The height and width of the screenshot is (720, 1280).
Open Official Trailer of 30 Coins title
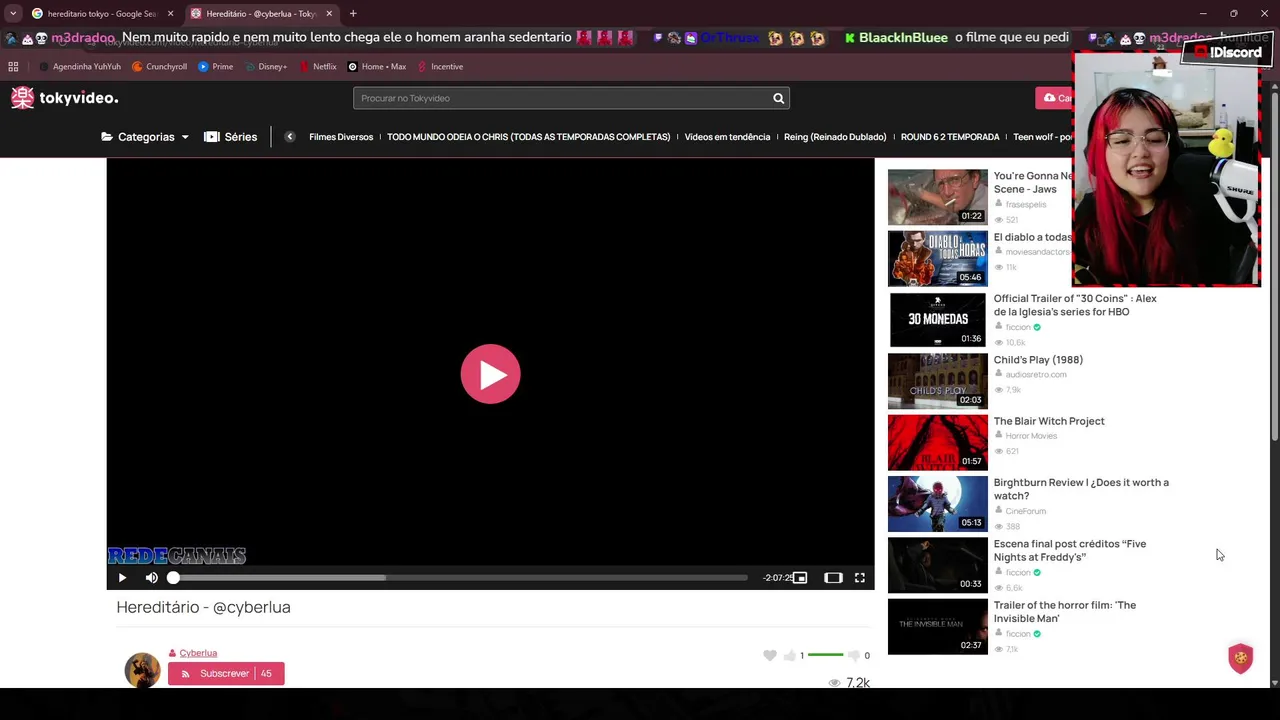pyautogui.click(x=1075, y=305)
